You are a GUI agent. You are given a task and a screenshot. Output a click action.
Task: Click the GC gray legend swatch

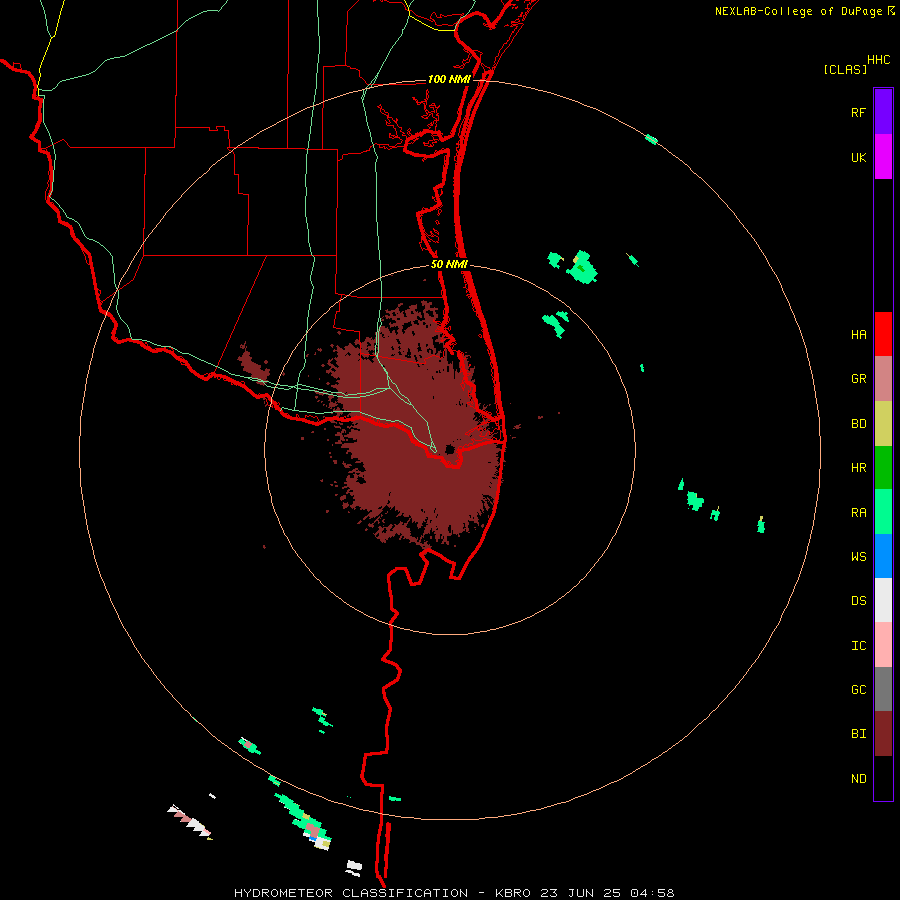[883, 689]
